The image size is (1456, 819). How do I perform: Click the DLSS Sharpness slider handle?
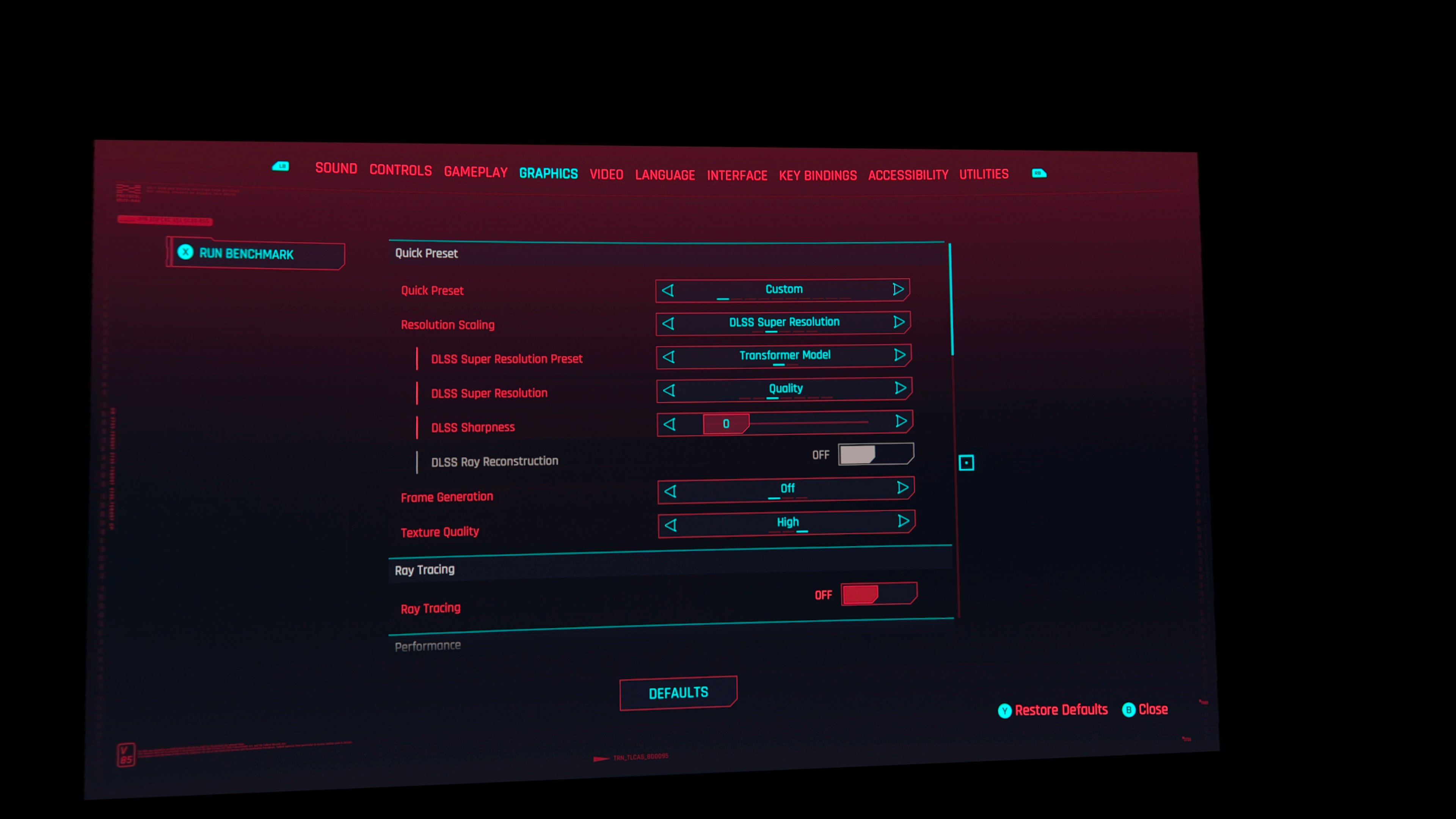726,424
